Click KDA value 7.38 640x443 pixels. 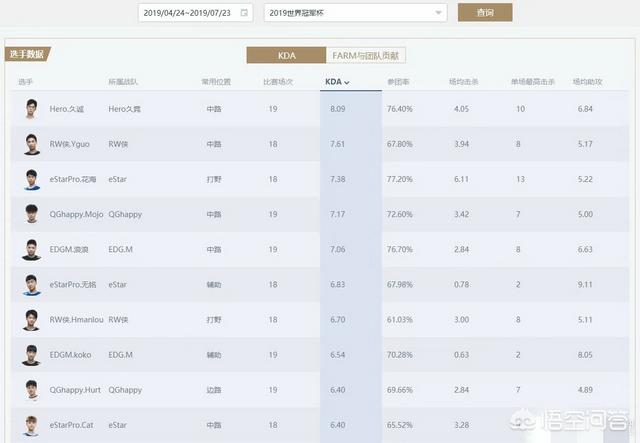pos(338,179)
